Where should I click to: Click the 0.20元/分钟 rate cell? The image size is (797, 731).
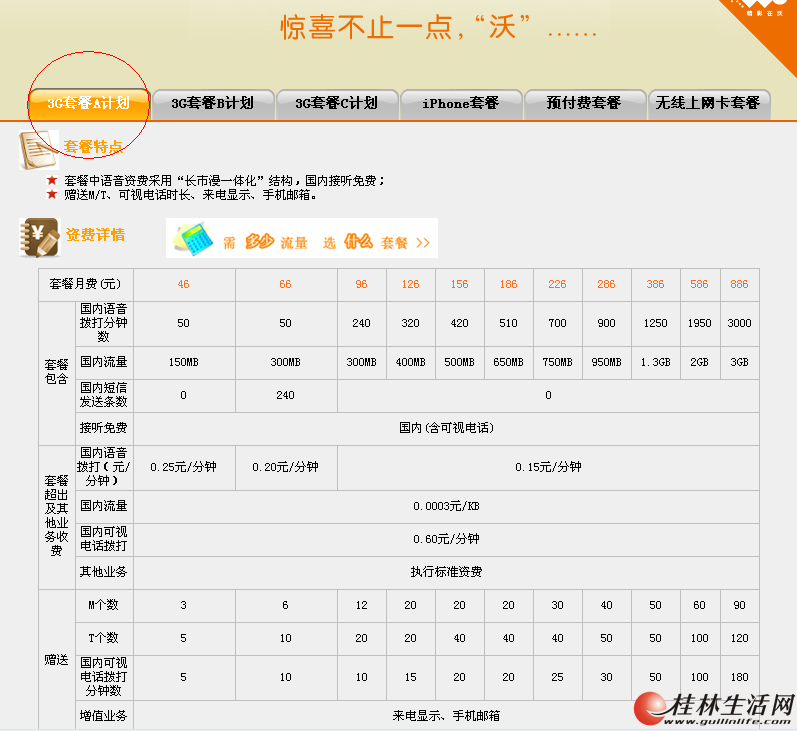point(286,468)
